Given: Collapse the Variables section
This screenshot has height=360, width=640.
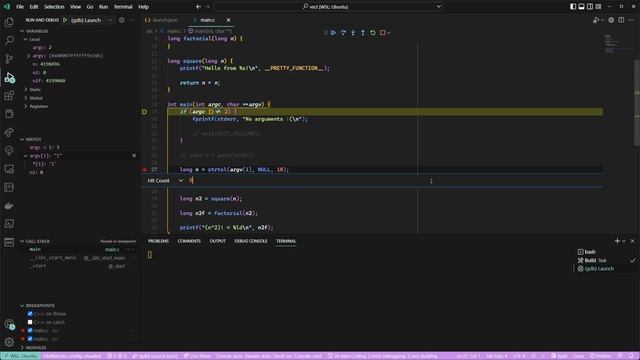Looking at the screenshot, I should tap(22, 31).
